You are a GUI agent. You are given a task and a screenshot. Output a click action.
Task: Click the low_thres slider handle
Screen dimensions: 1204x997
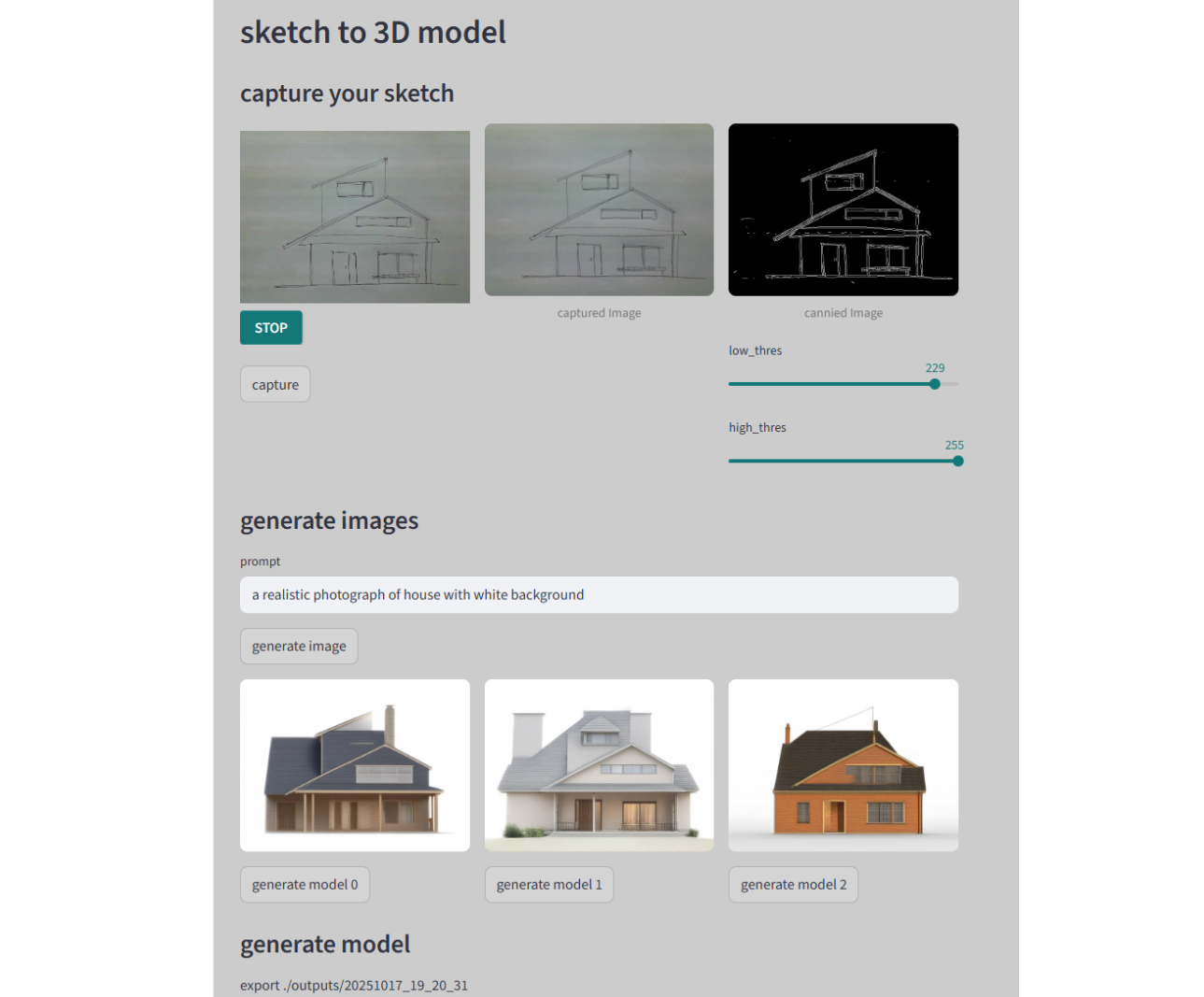tap(935, 384)
